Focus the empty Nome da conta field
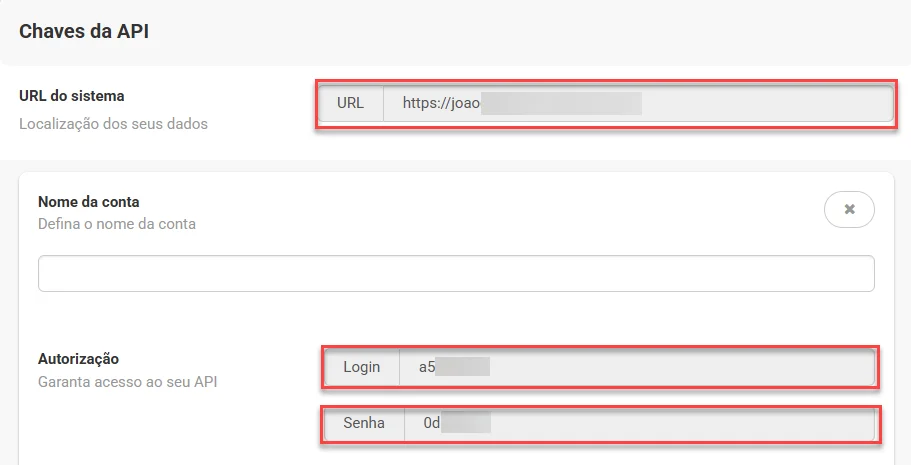Screen dimensions: 911x465 (456, 273)
